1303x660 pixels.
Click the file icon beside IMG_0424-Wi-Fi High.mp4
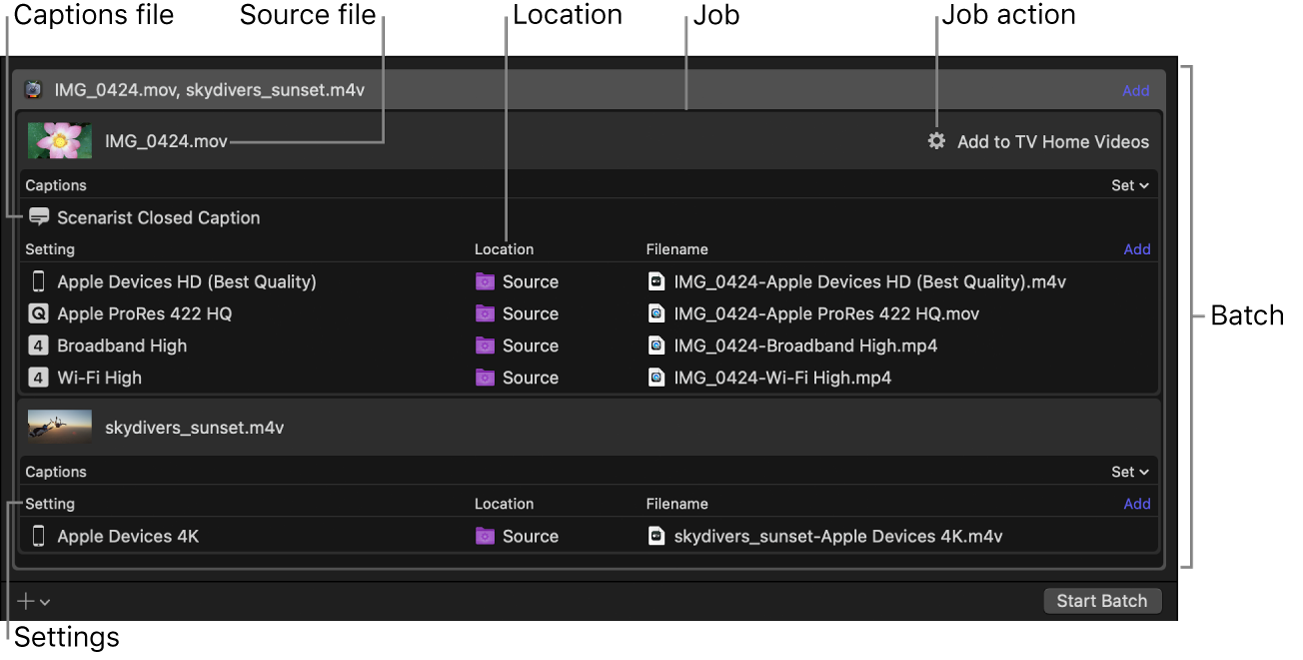click(x=656, y=377)
